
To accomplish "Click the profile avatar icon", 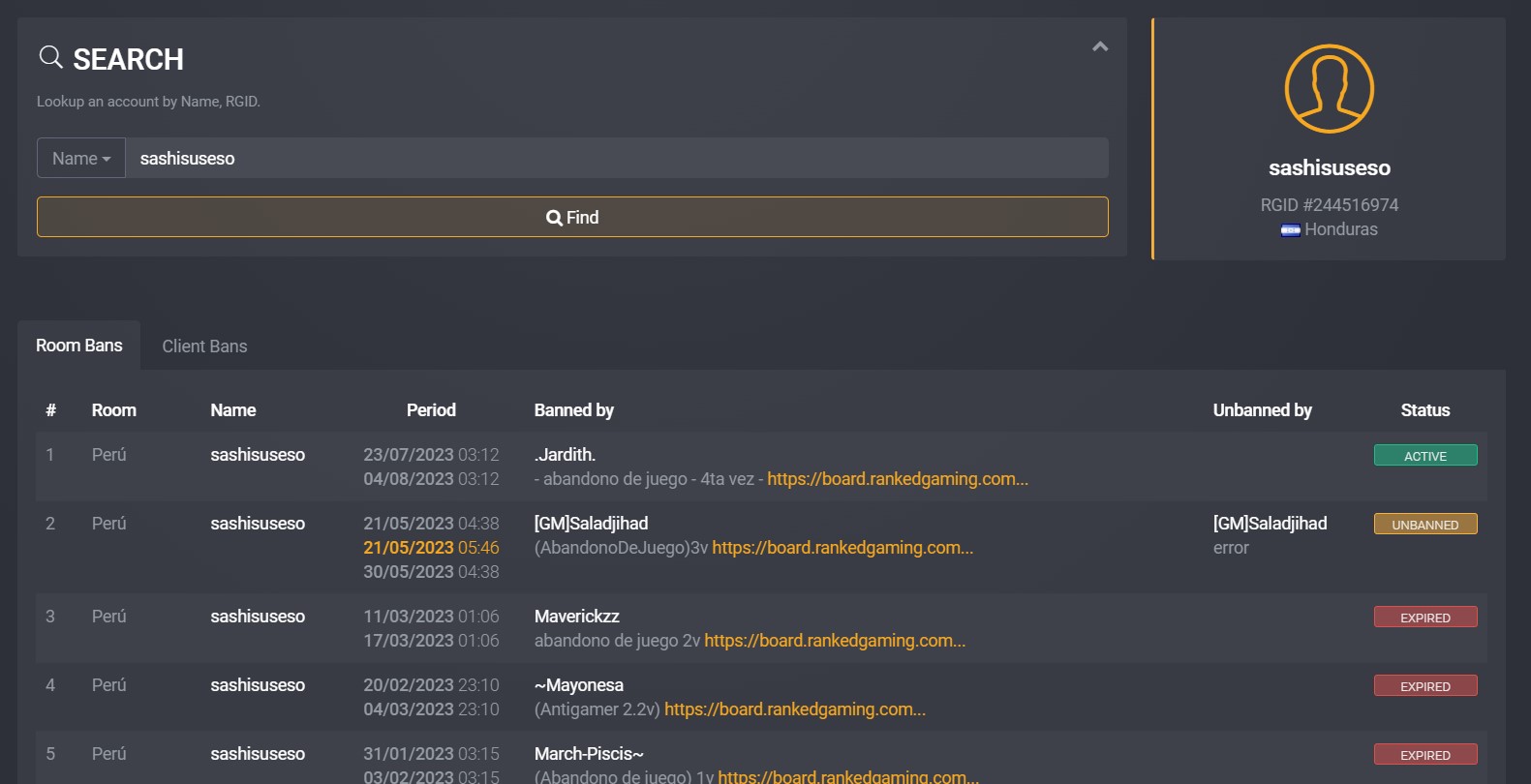I will point(1329,88).
